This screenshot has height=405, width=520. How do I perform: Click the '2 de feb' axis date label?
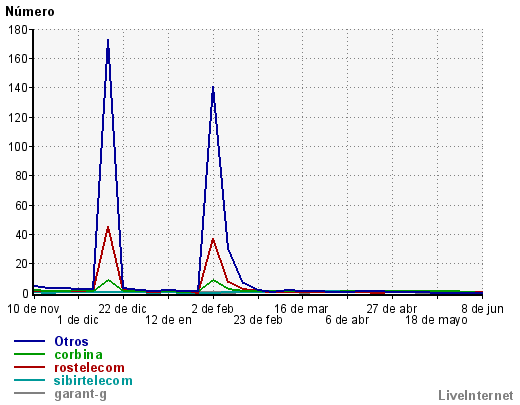tap(213, 309)
